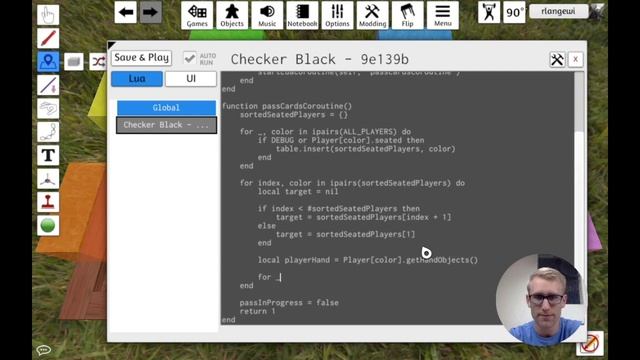Open script editor tools wrench icon
The width and height of the screenshot is (640, 360).
[x=557, y=60]
